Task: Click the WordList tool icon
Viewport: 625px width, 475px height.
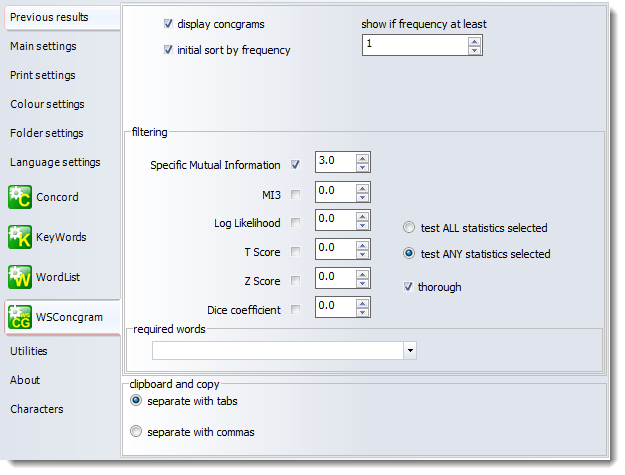Action: coord(20,277)
